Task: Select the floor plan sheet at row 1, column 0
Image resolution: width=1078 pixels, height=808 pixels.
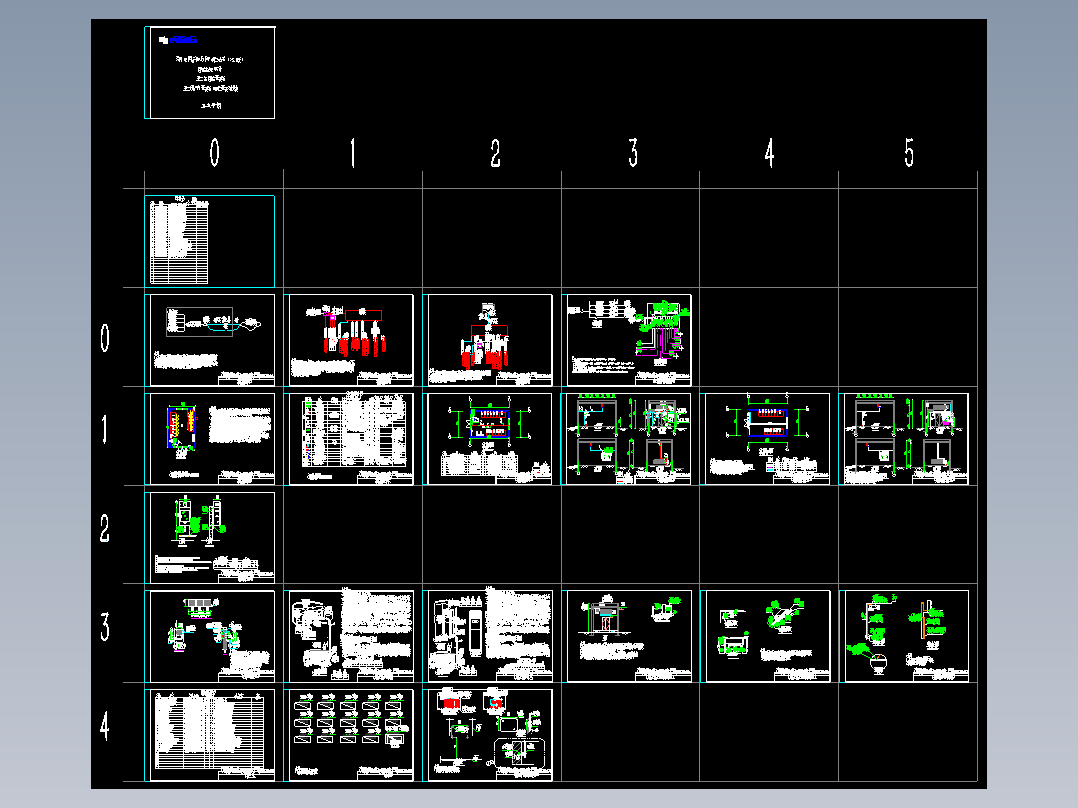Action: click(210, 439)
